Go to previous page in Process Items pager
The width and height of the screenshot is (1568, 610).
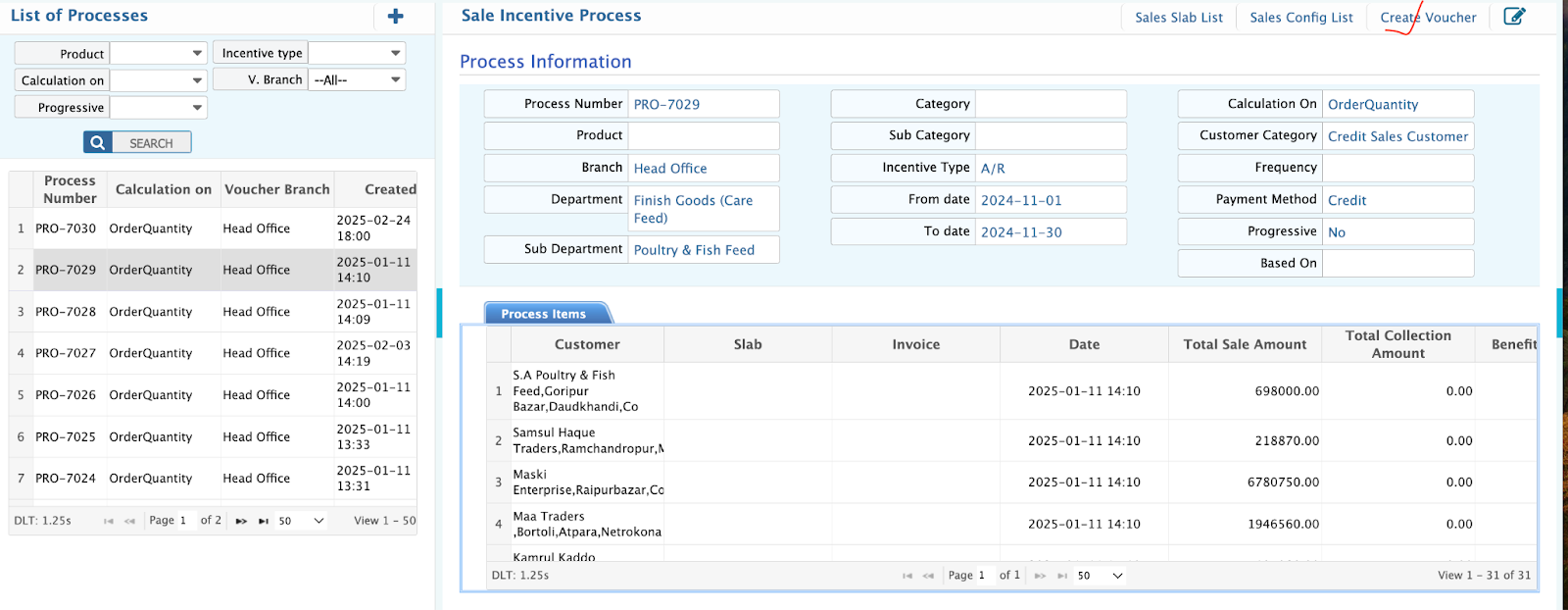pos(928,576)
